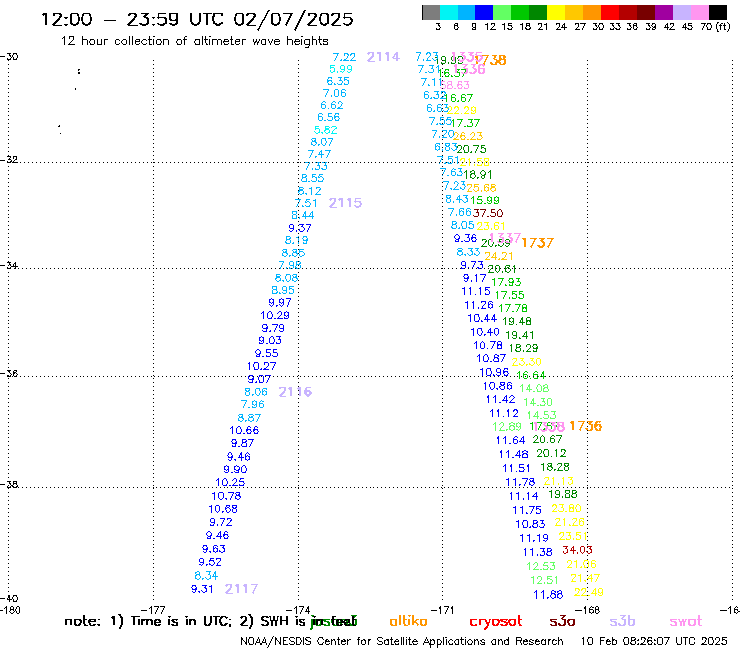Screen dimensions: 740x650
Task: Click the wave height value '20.67'
Action: [547, 439]
